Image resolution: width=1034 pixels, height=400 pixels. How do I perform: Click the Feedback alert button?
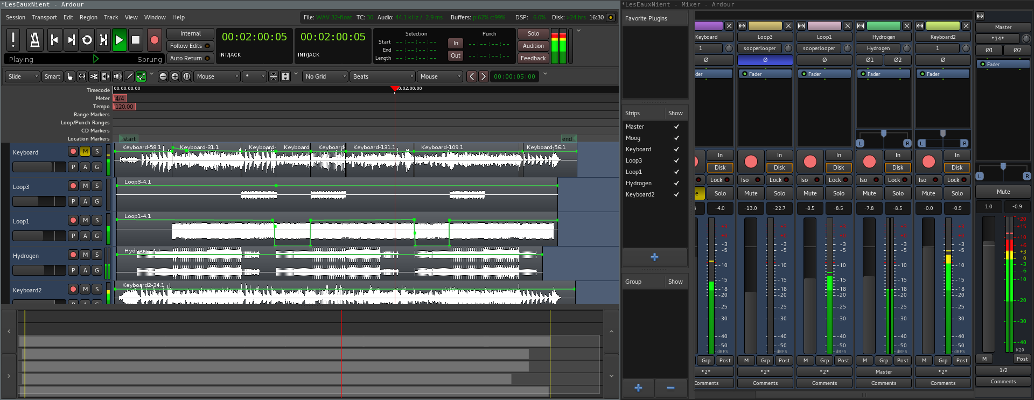tap(533, 58)
